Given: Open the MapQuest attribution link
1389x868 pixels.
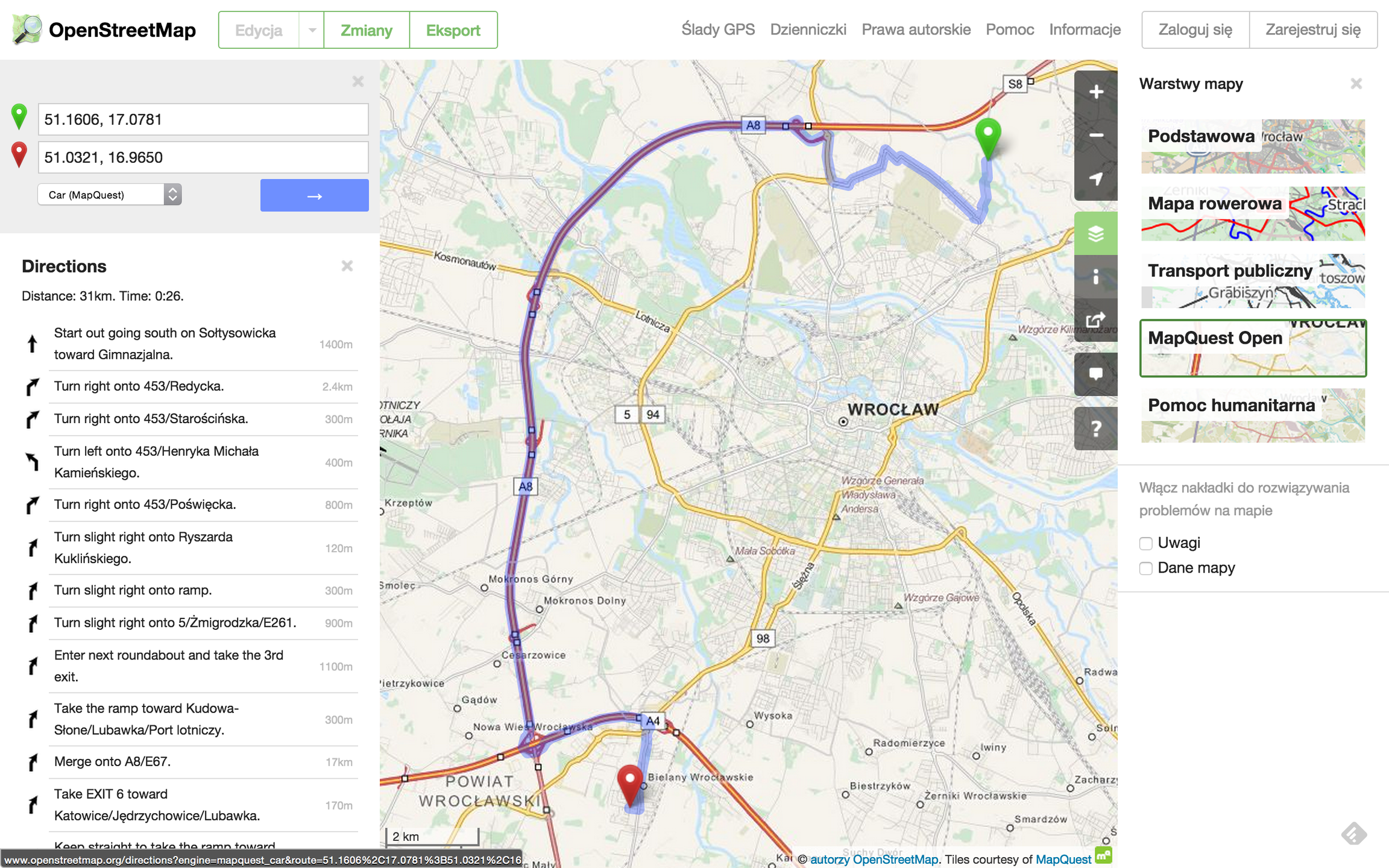Looking at the screenshot, I should point(1063,860).
